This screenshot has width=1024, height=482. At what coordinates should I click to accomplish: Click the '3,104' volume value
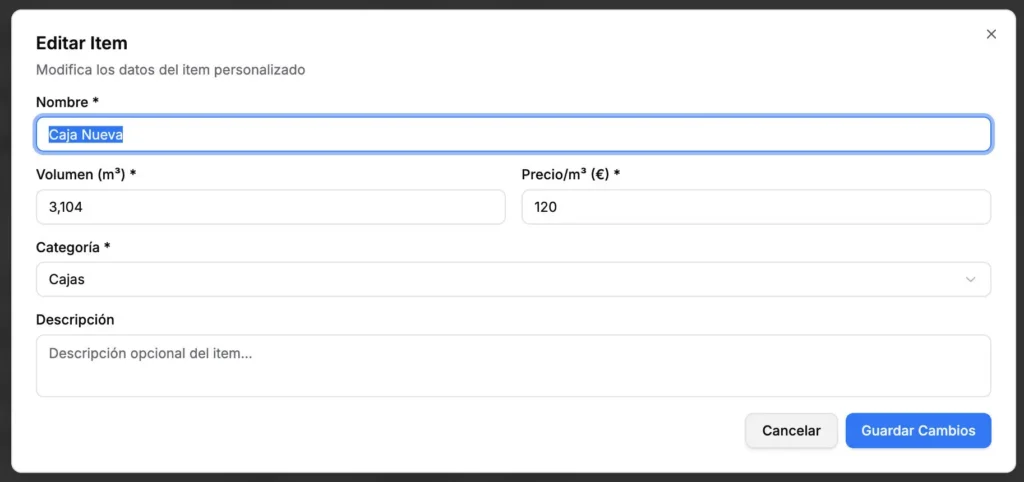point(67,207)
